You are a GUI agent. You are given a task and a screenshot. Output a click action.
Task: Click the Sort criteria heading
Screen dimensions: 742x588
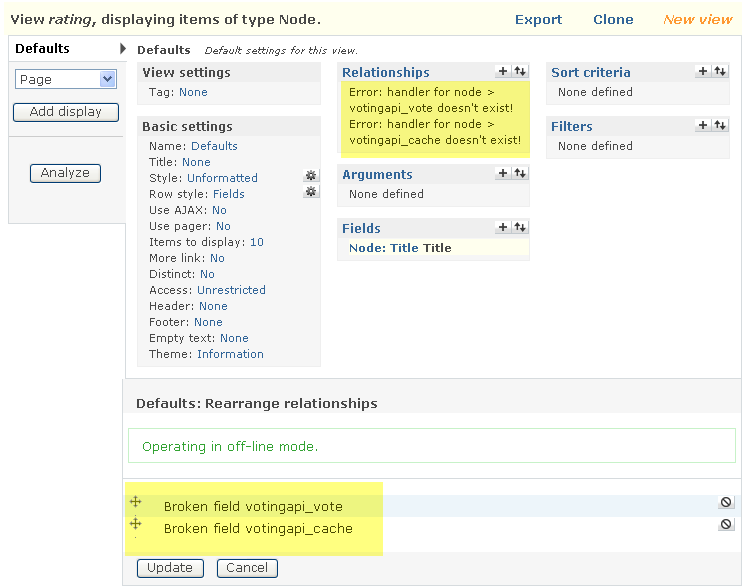click(x=591, y=72)
